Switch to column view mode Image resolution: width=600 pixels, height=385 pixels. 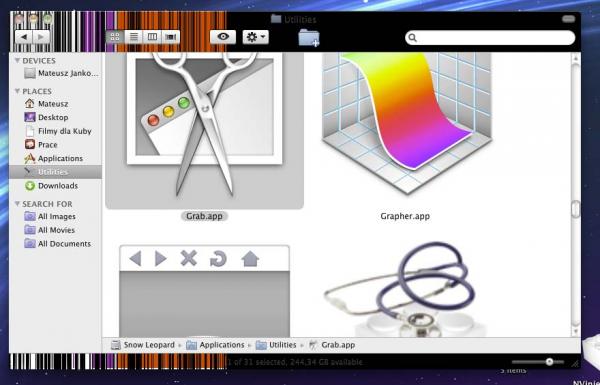(152, 37)
